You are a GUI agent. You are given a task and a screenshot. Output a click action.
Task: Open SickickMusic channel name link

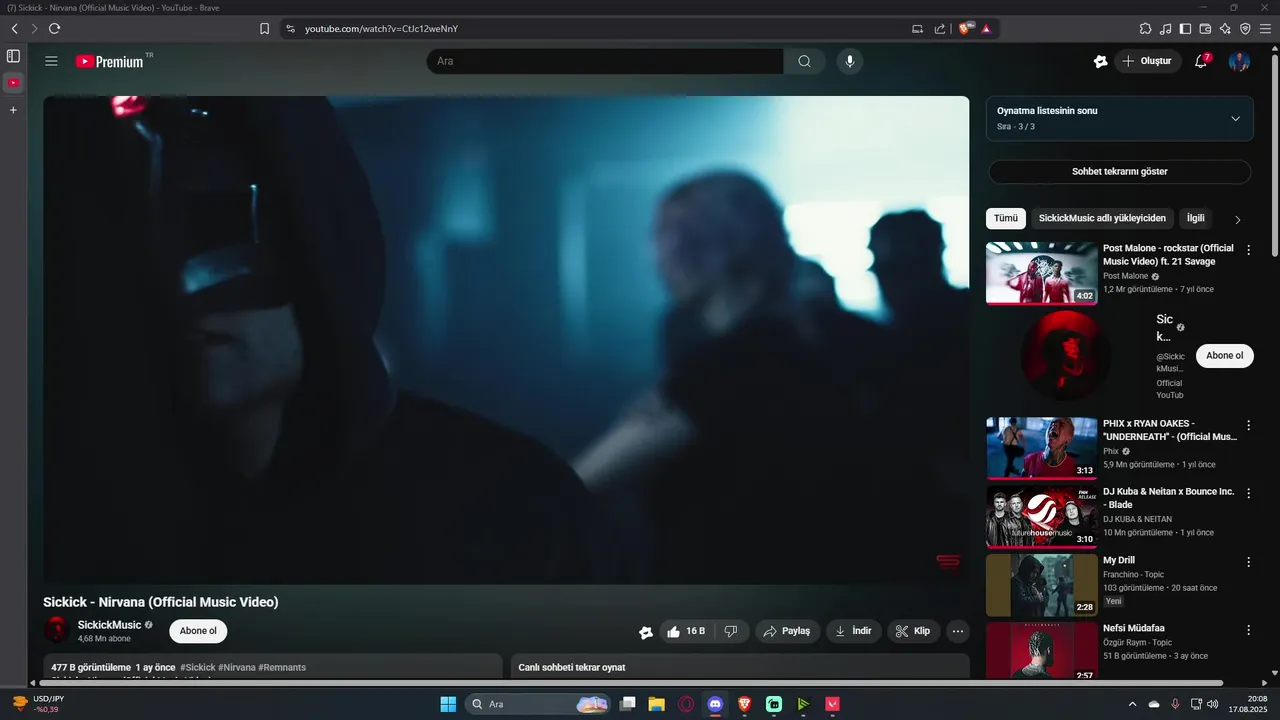109,625
